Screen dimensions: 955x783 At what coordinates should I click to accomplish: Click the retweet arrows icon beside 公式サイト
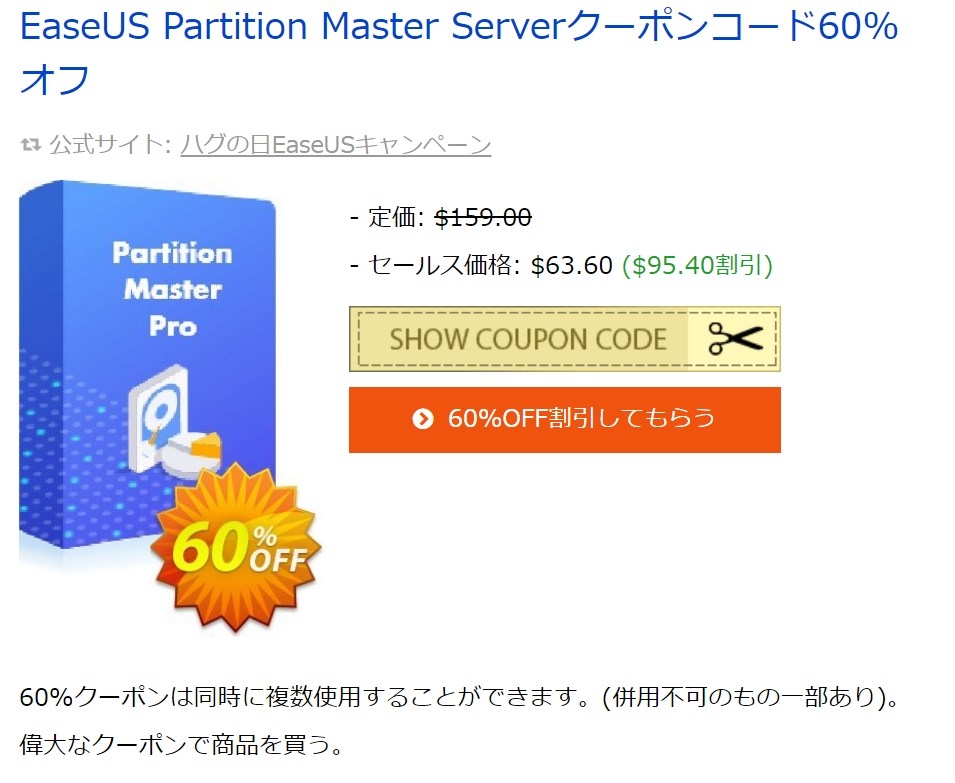click(31, 146)
